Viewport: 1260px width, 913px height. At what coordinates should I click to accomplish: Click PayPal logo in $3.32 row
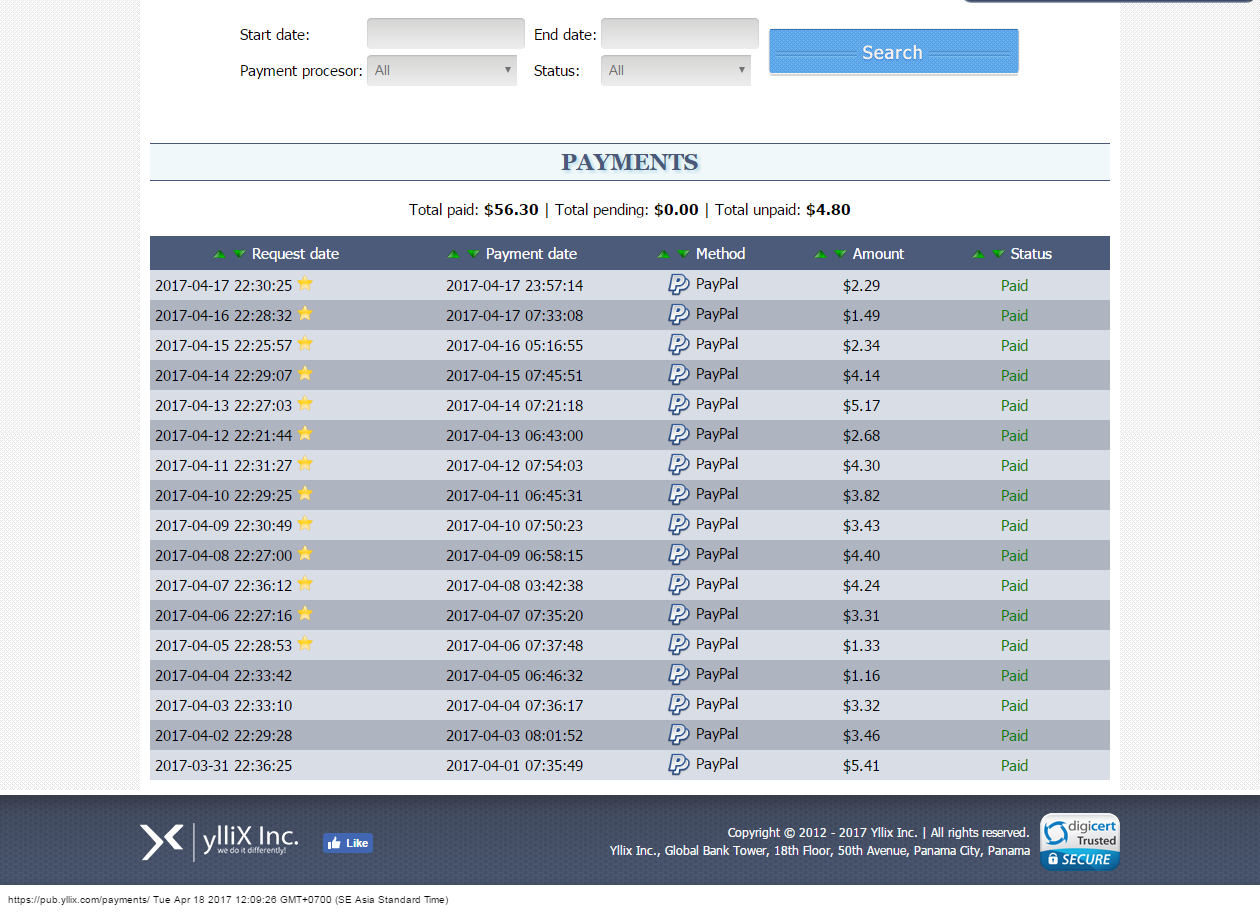tap(679, 705)
